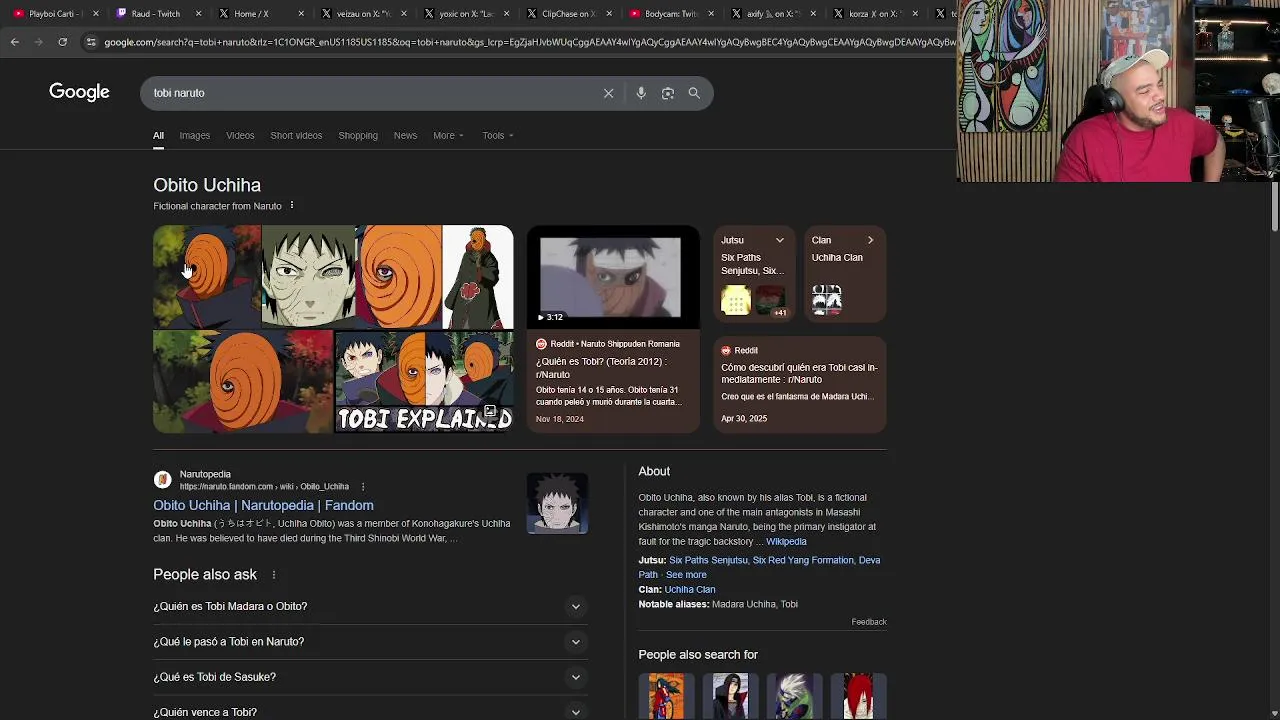Open the "Obito Uchiha | Narutopedia | Fandom" link
Image resolution: width=1280 pixels, height=720 pixels.
pyautogui.click(x=263, y=506)
